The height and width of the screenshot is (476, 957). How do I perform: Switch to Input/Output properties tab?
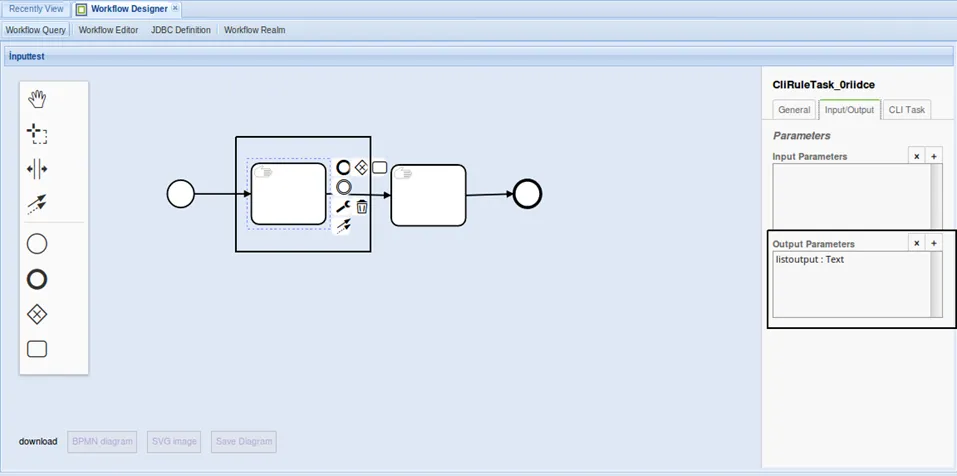coord(850,110)
